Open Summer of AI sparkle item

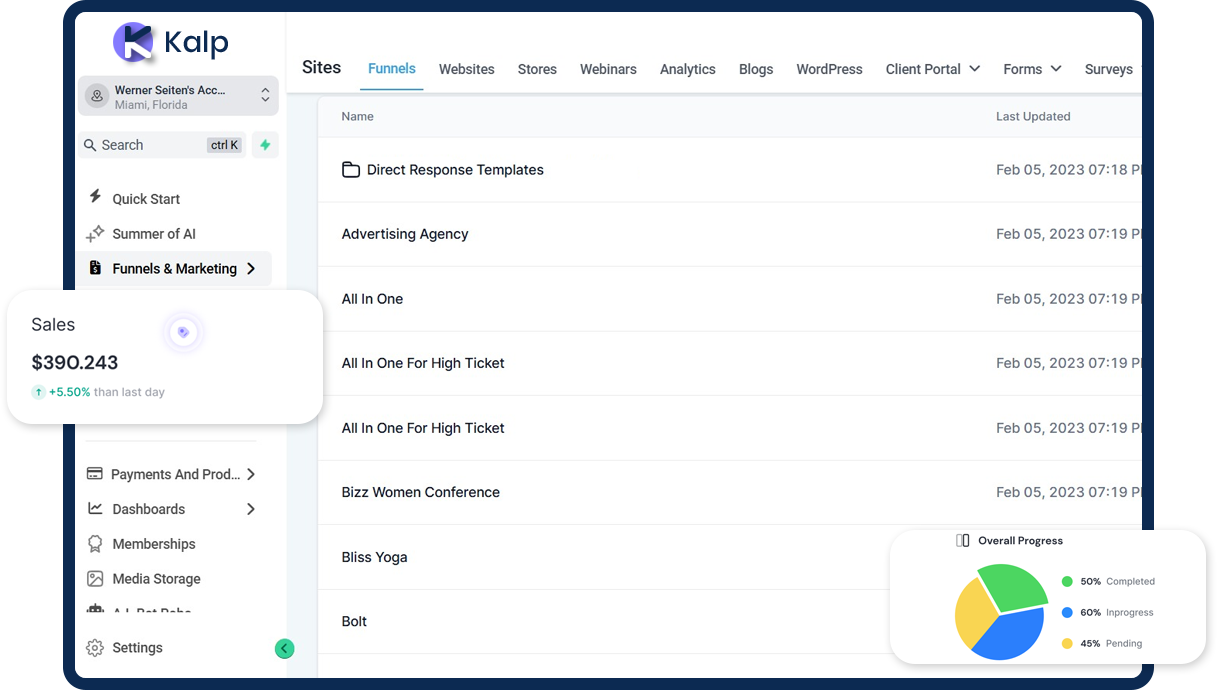point(153,234)
